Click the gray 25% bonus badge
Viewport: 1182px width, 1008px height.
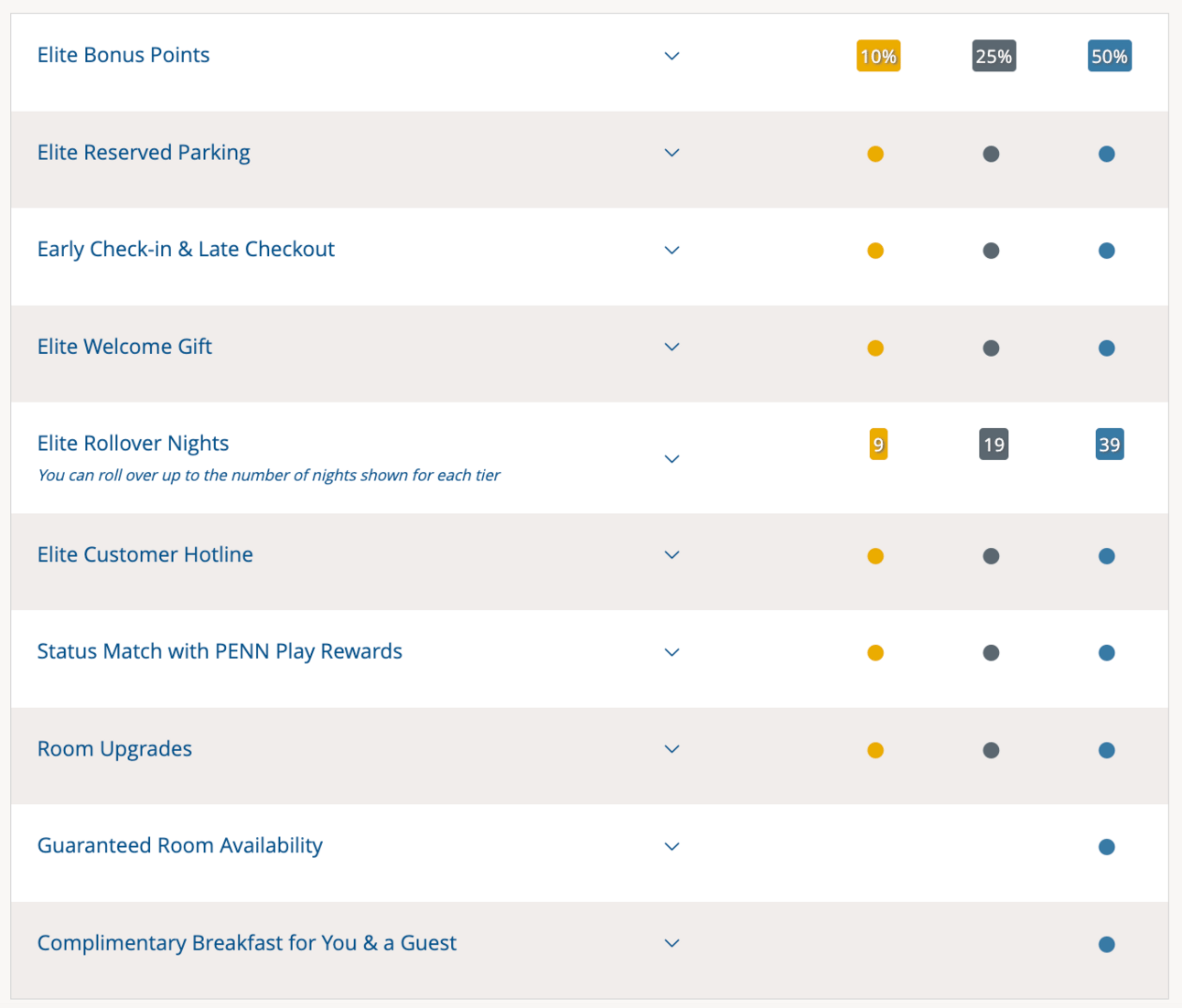pyautogui.click(x=994, y=56)
